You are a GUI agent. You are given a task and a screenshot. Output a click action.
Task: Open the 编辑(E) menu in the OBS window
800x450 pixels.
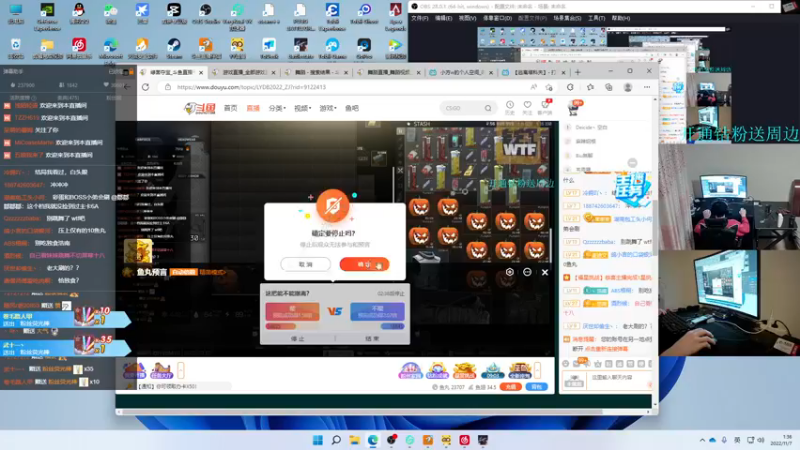[443, 18]
